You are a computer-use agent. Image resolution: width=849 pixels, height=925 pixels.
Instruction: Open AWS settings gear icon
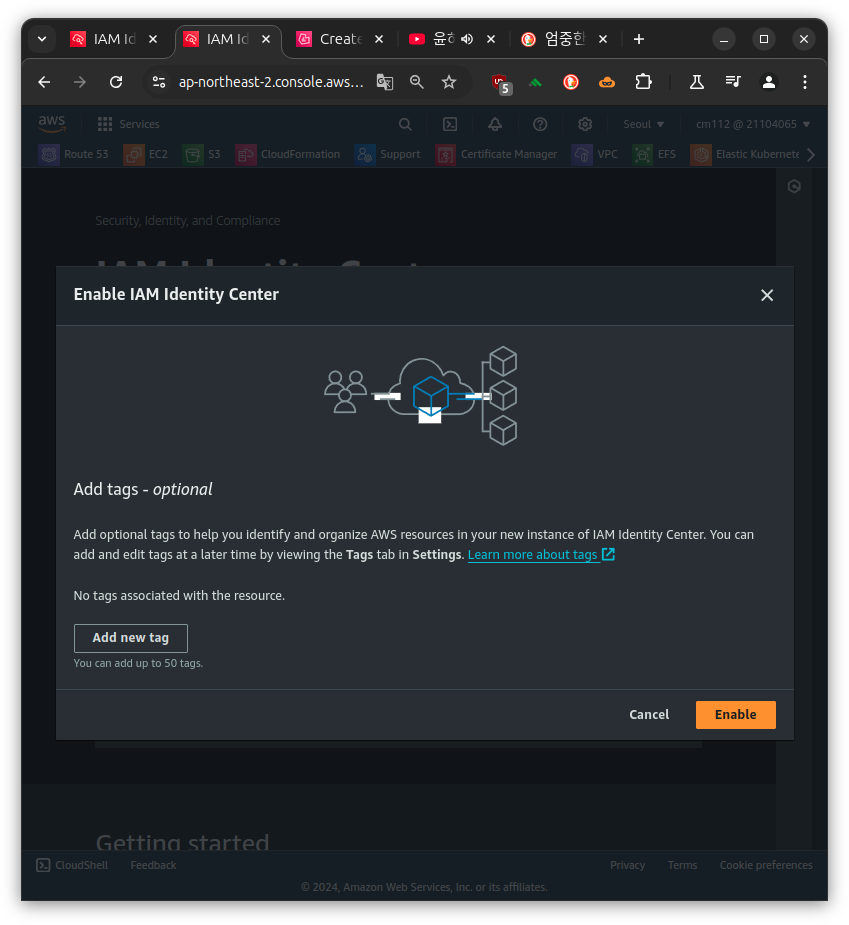click(x=585, y=124)
